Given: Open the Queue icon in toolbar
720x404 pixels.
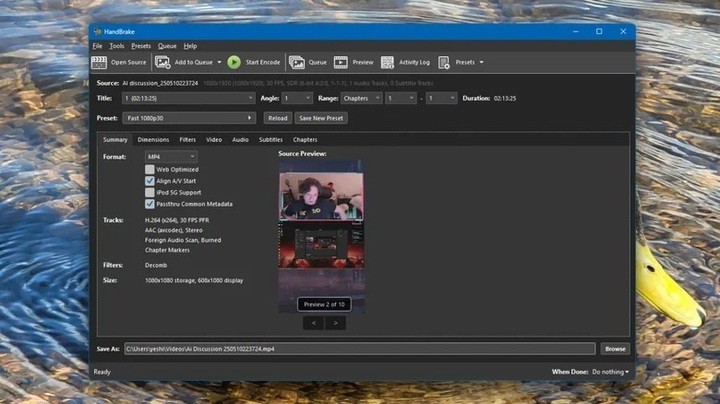Looking at the screenshot, I should (x=296, y=62).
